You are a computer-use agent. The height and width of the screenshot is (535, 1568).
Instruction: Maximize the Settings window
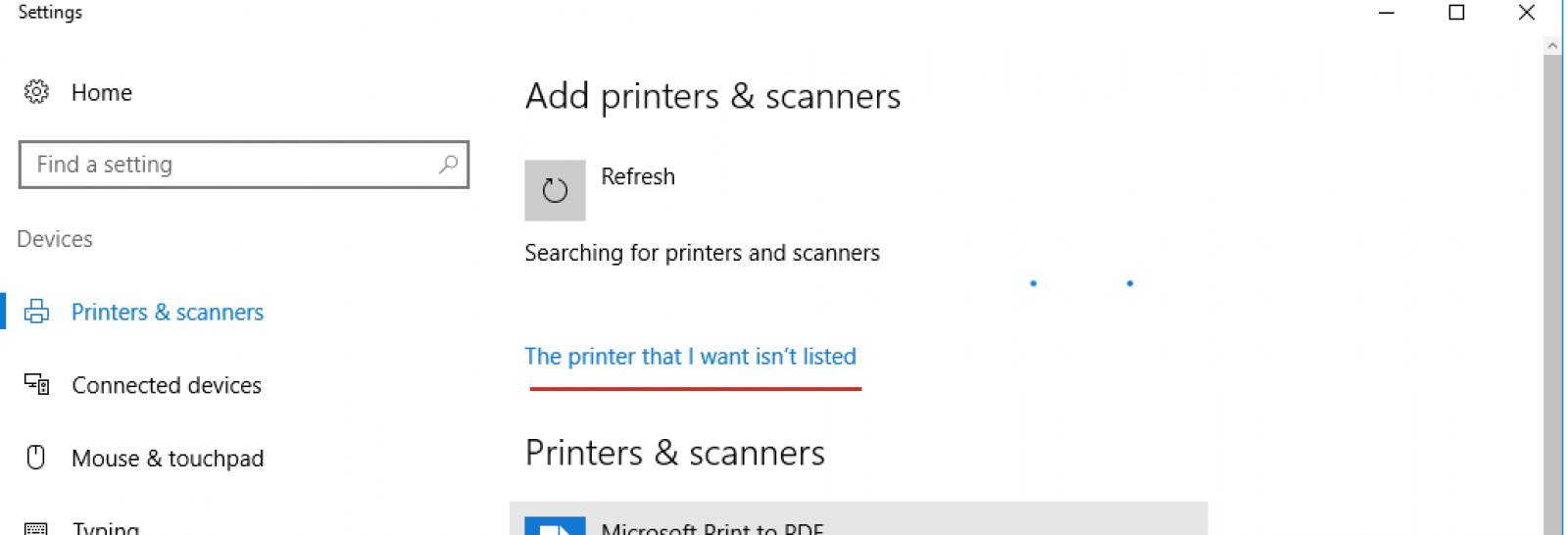(x=1456, y=13)
